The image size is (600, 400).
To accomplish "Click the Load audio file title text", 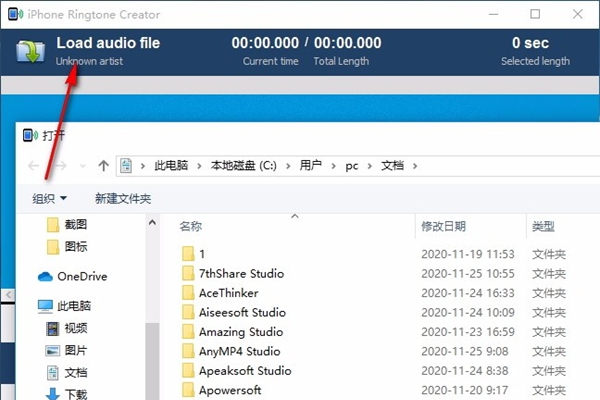I will [108, 43].
